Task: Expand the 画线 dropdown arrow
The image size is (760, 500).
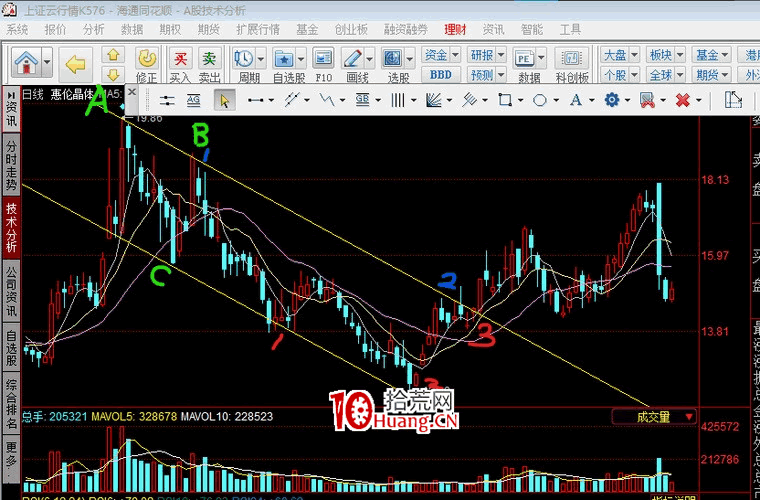Action: (x=370, y=60)
